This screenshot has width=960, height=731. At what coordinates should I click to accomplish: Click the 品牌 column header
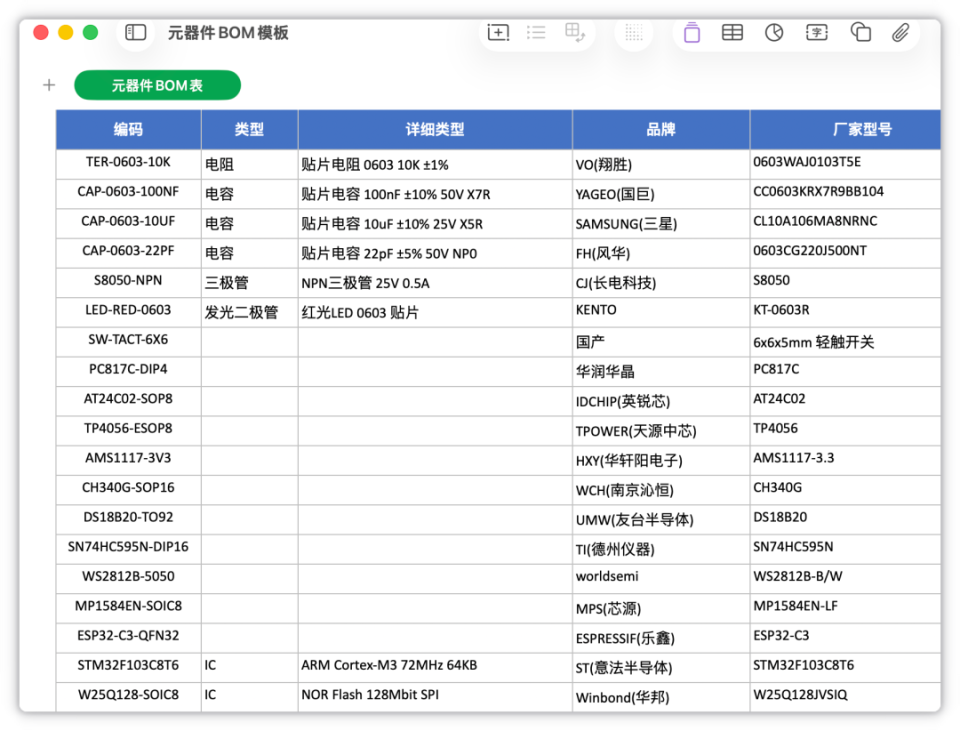coord(661,130)
